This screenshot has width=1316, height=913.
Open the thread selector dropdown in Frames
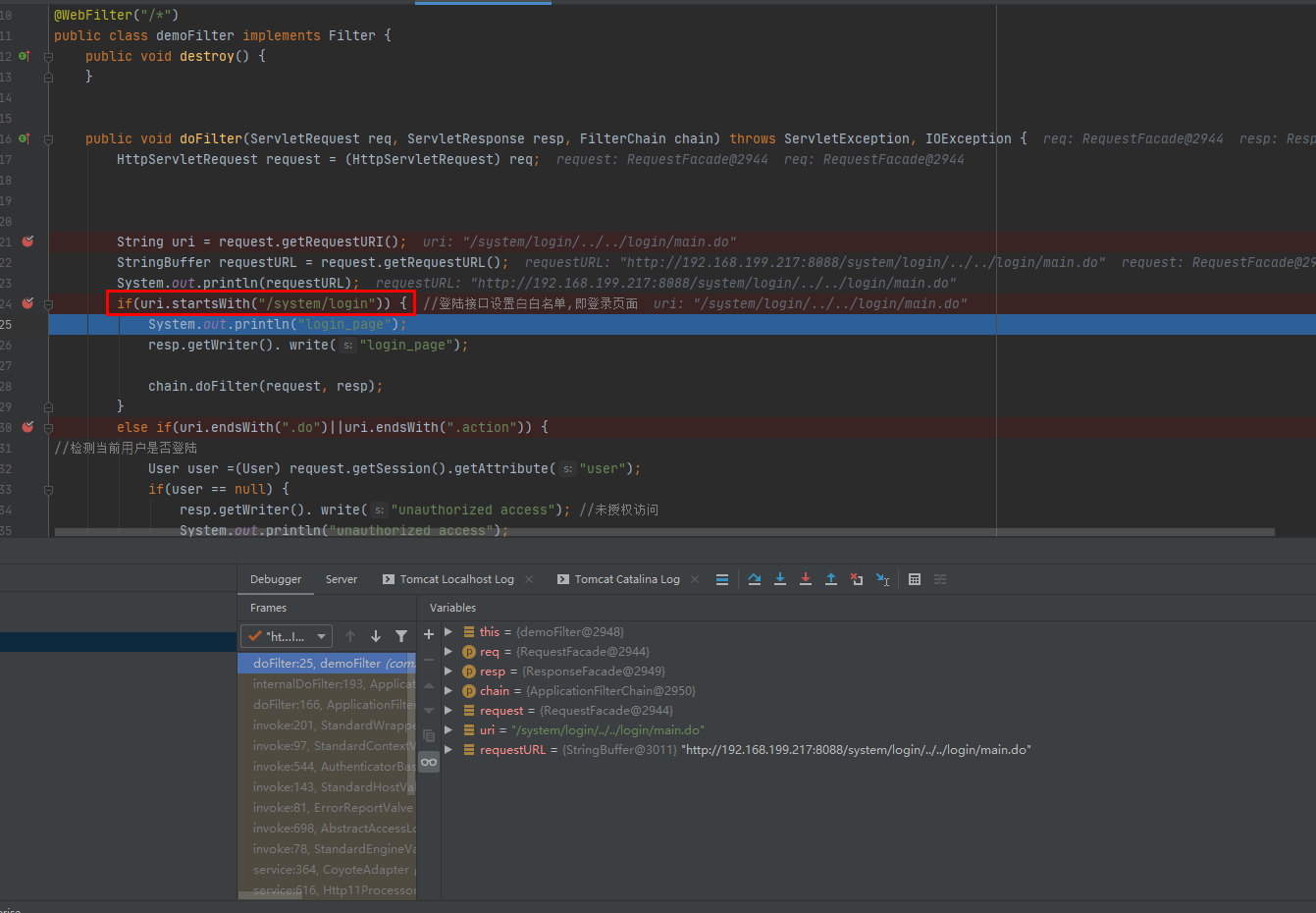click(x=286, y=635)
